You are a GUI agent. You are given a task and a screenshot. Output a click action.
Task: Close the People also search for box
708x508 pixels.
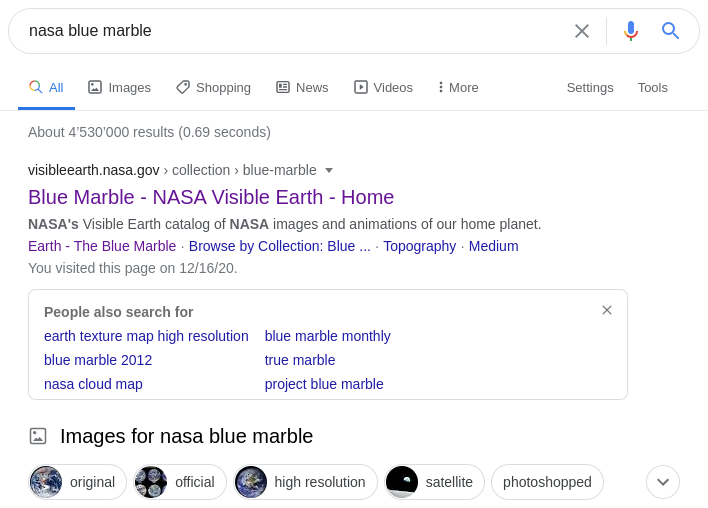(607, 310)
